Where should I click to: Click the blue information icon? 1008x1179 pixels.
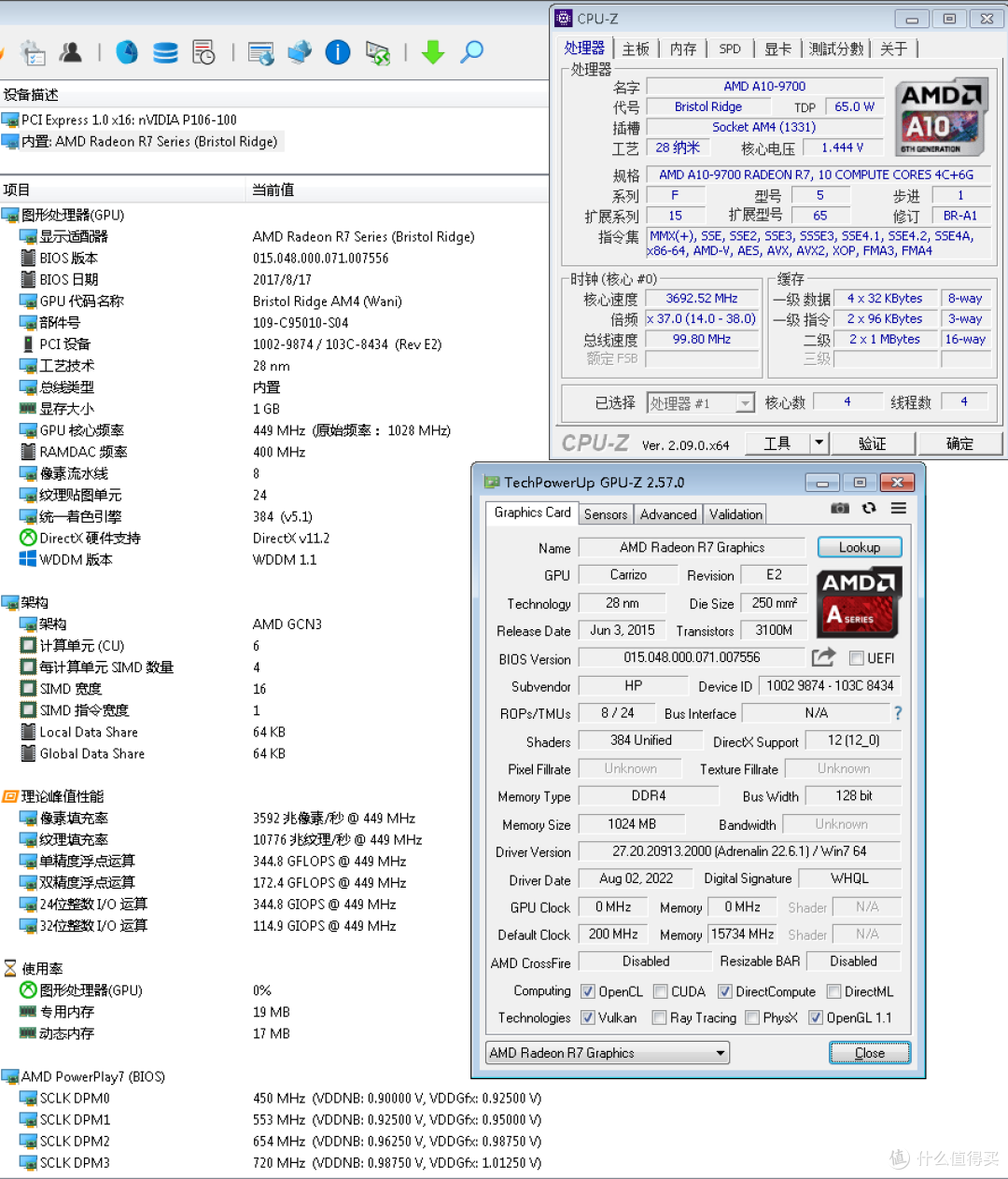(338, 52)
